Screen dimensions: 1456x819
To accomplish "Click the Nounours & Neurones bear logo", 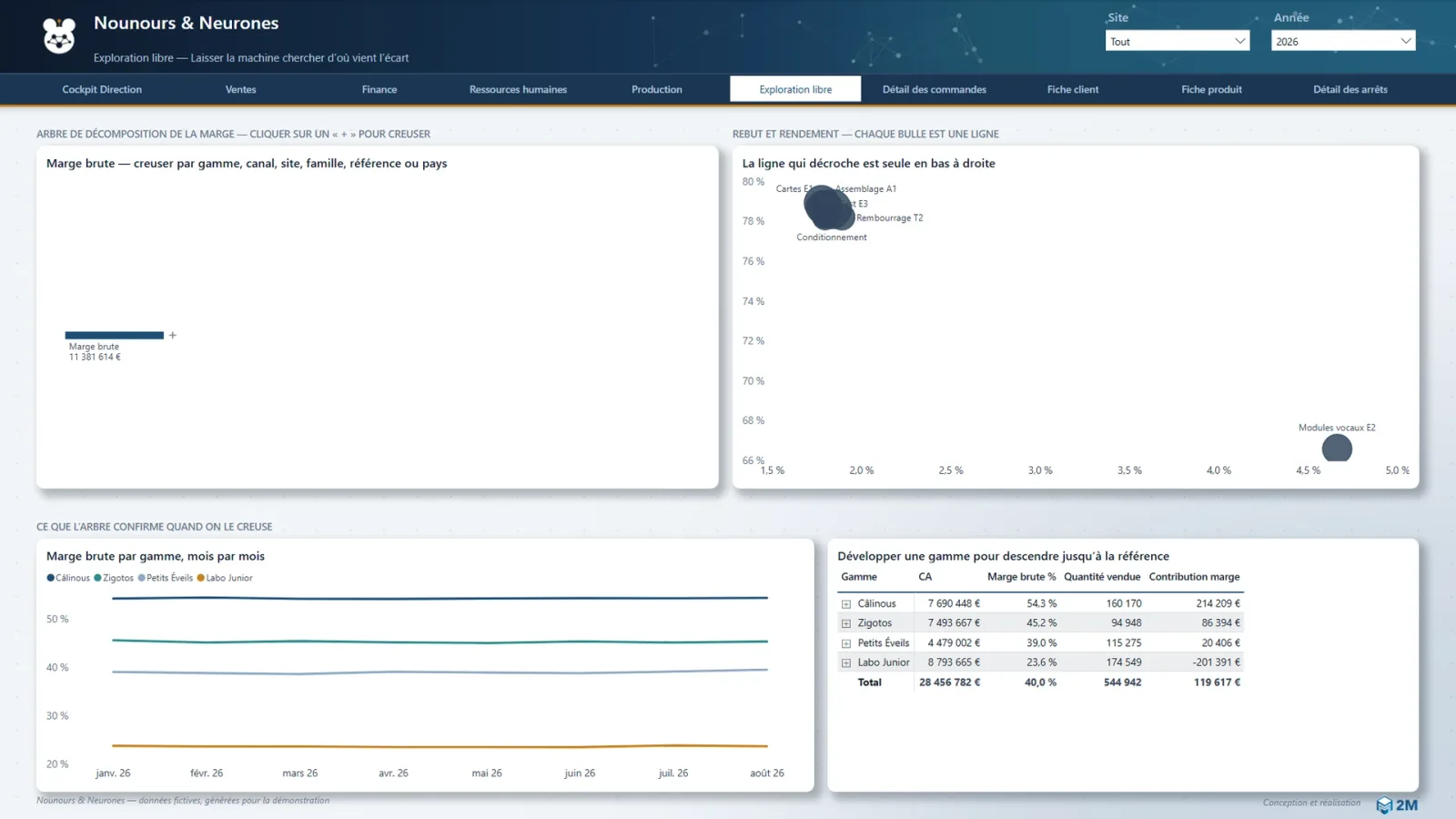I will point(59,35).
